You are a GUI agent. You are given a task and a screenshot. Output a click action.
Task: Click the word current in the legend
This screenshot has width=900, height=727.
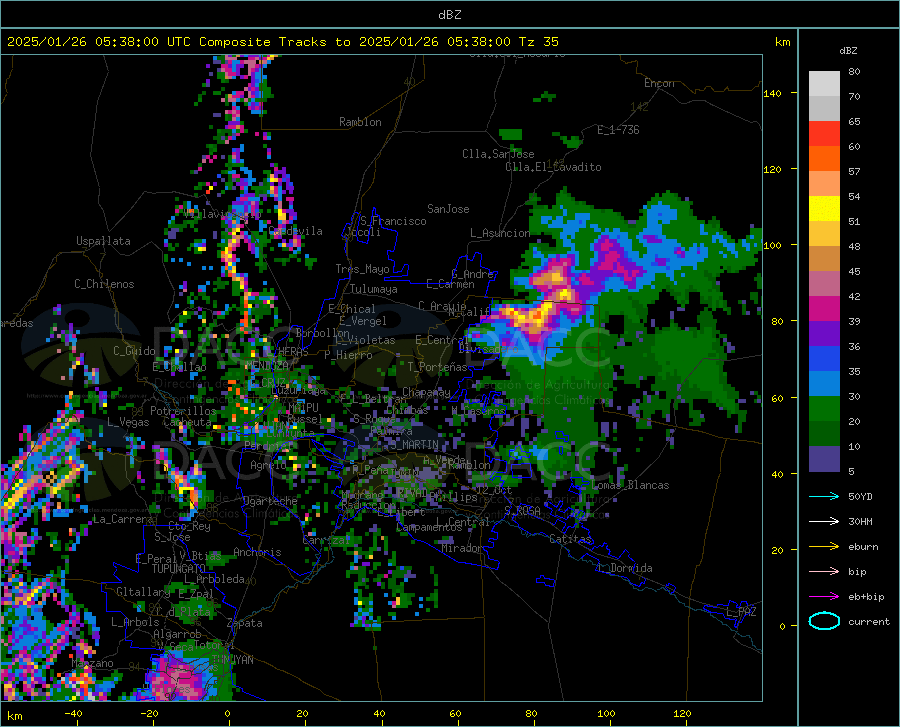click(x=868, y=621)
